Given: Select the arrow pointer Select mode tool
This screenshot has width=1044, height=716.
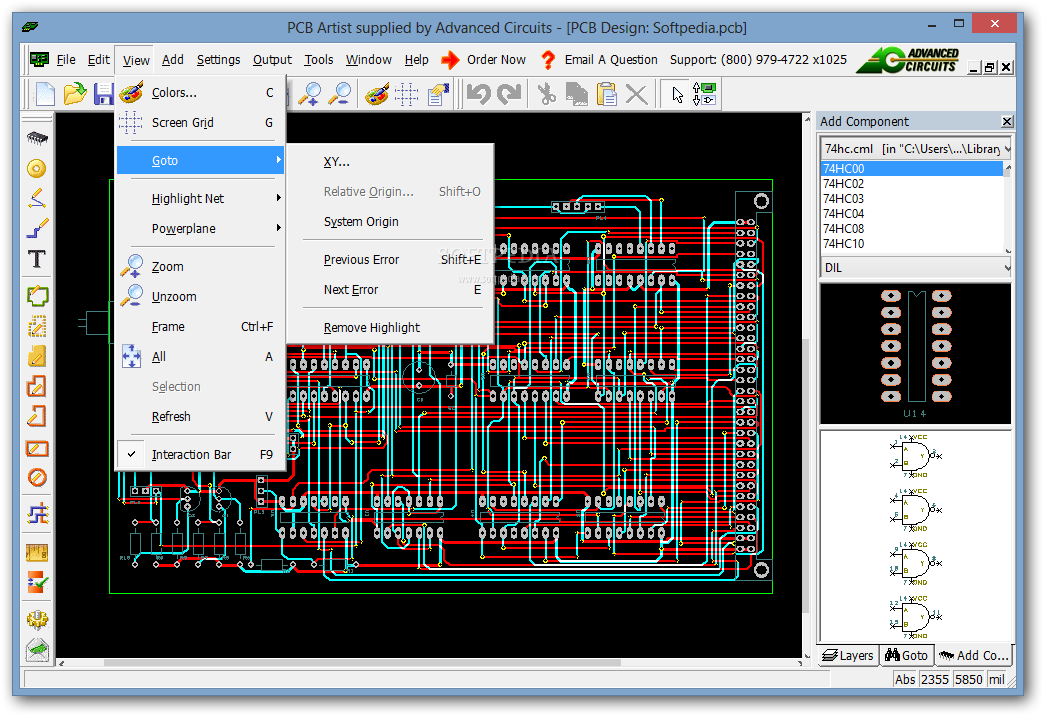Looking at the screenshot, I should tap(677, 94).
